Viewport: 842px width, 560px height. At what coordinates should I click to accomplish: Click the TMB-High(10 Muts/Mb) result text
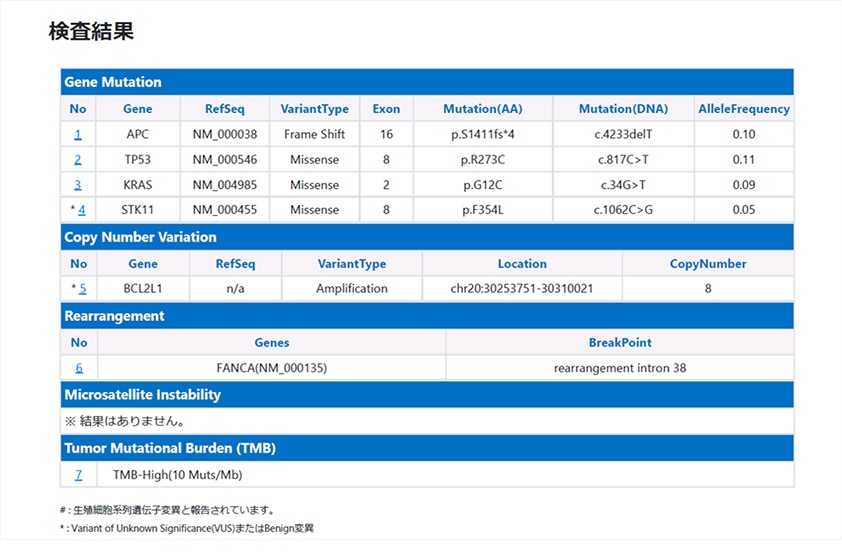(177, 475)
